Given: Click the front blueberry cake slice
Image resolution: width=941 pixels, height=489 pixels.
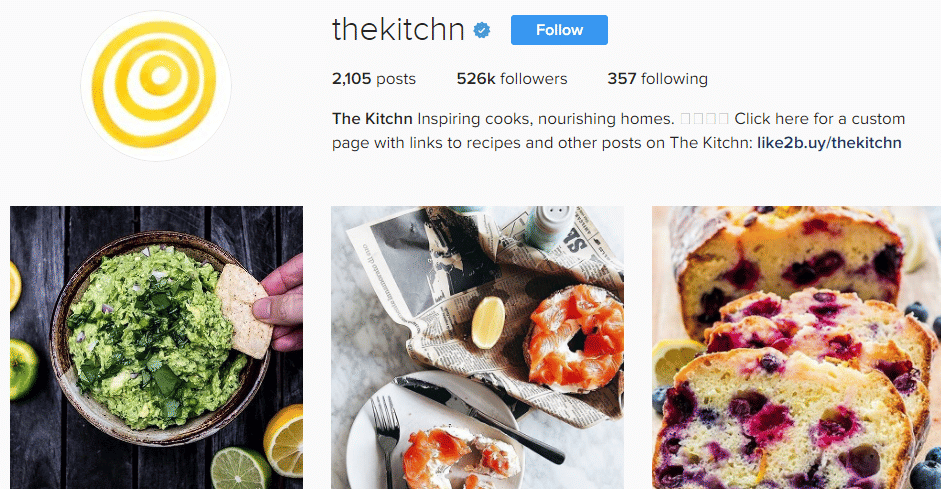Looking at the screenshot, I should point(780,420).
